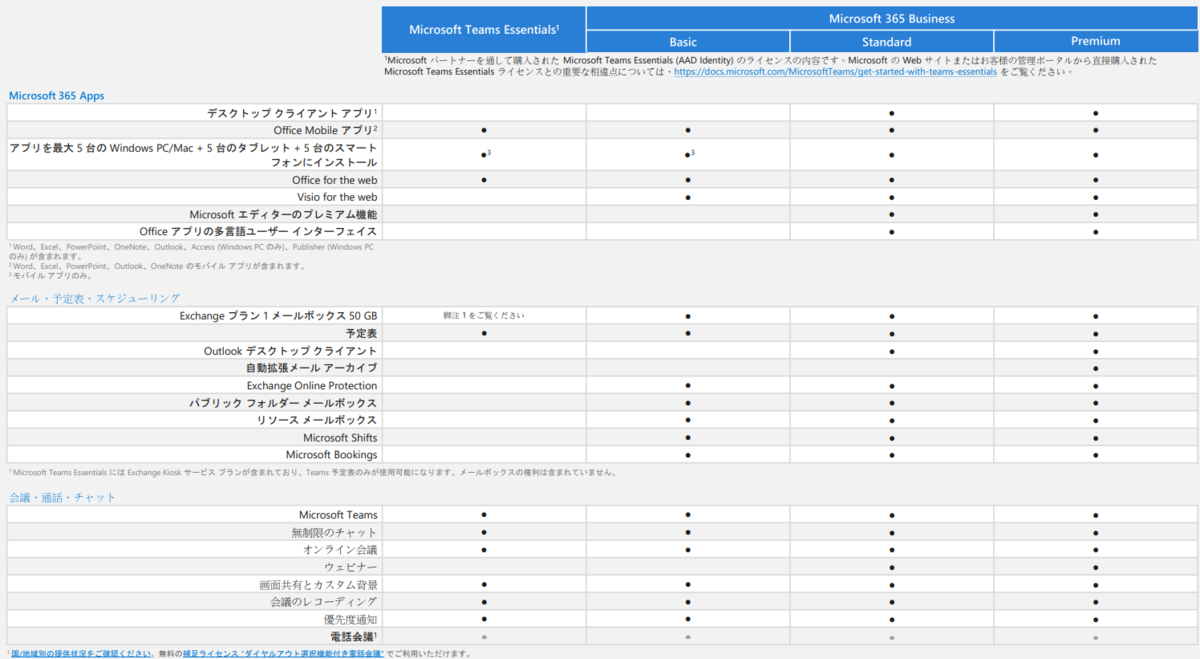Click the メール、予定表、スケジューリング section heading
Screen dimensions: 1200x659
coord(95,298)
